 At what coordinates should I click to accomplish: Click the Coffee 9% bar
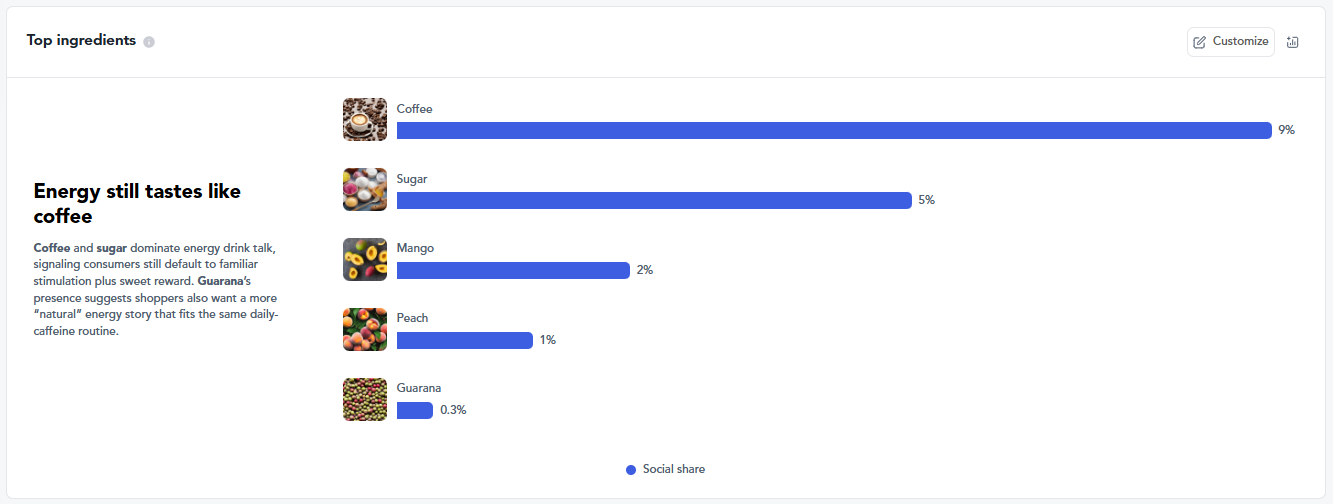(834, 130)
